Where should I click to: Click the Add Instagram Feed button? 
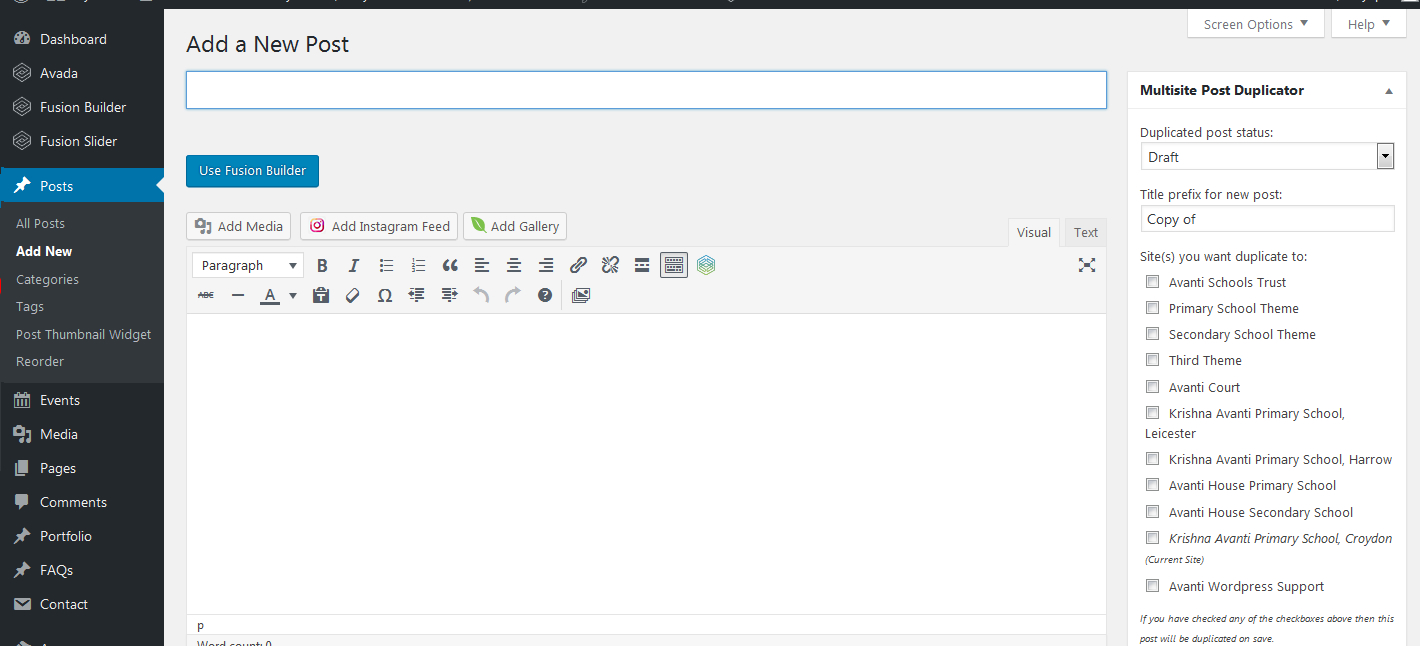(x=379, y=226)
